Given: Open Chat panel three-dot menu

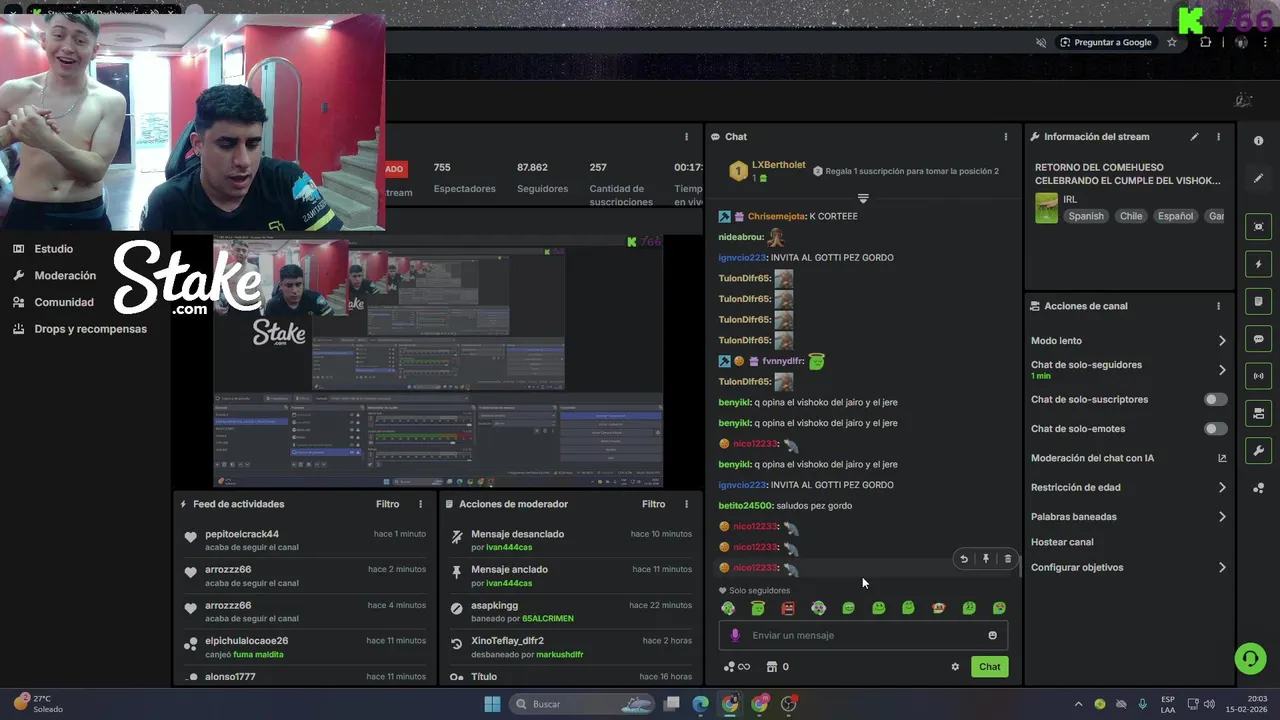Looking at the screenshot, I should (1006, 137).
